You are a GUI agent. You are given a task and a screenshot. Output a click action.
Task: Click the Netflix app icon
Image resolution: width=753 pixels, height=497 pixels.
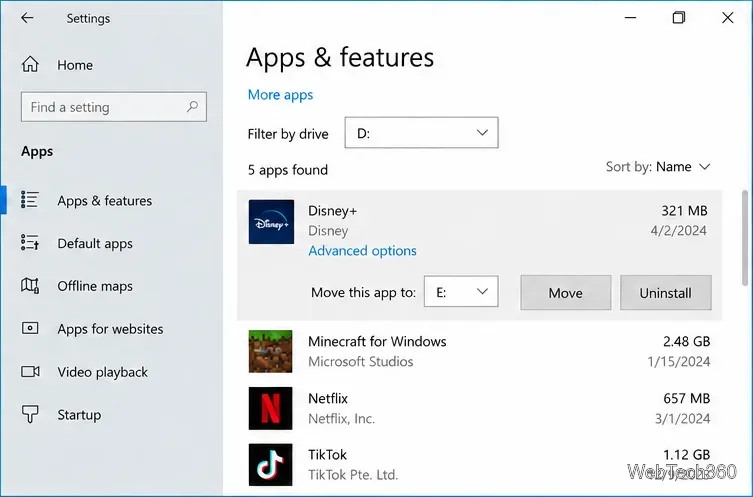[x=270, y=408]
